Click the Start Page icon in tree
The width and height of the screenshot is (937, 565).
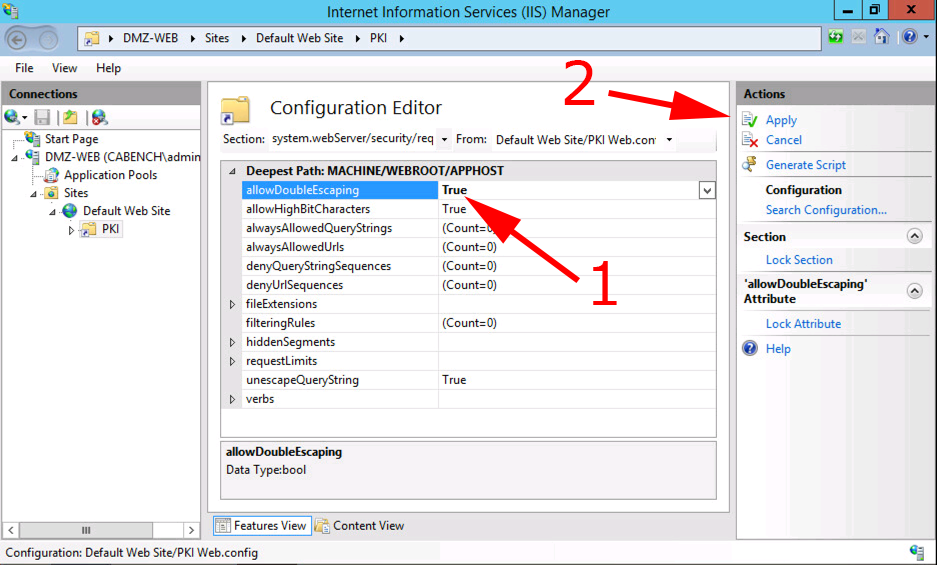pyautogui.click(x=33, y=139)
